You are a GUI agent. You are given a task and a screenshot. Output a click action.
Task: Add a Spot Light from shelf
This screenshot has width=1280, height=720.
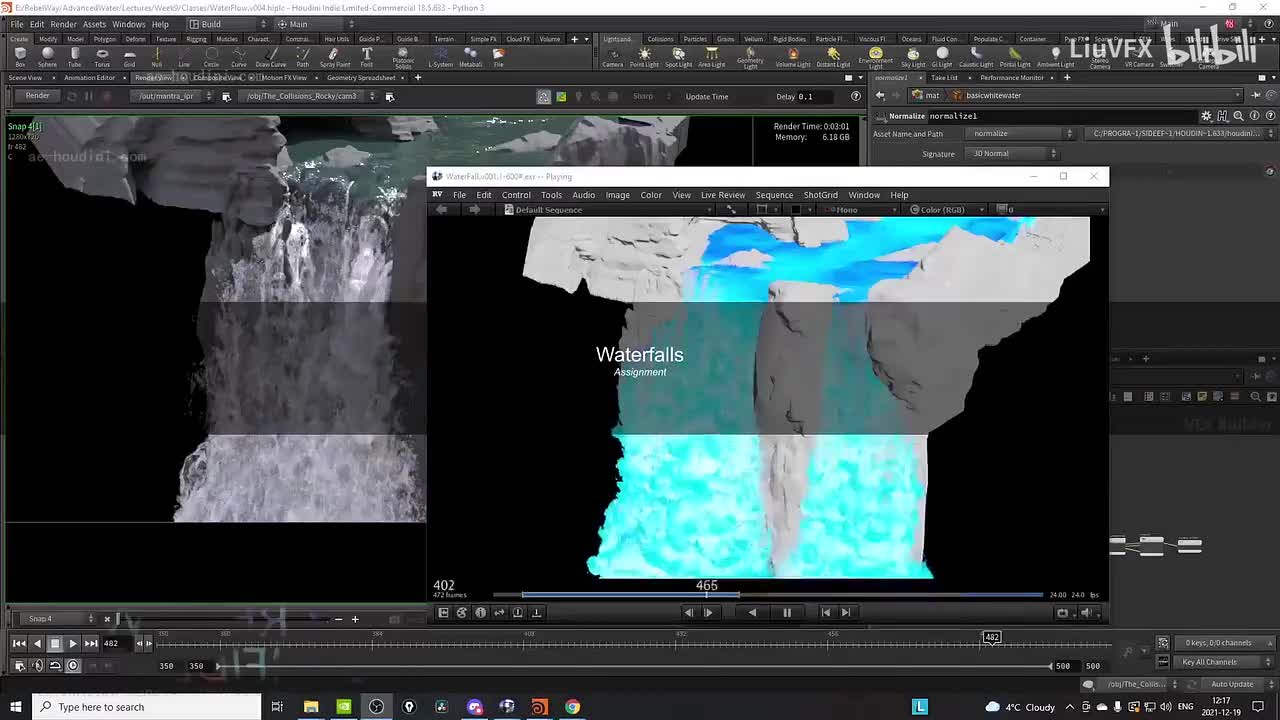pos(678,56)
